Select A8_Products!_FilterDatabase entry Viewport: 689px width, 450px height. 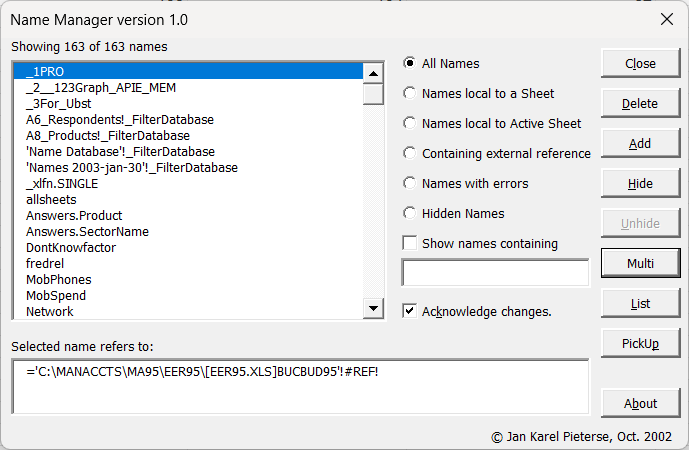tap(189, 135)
